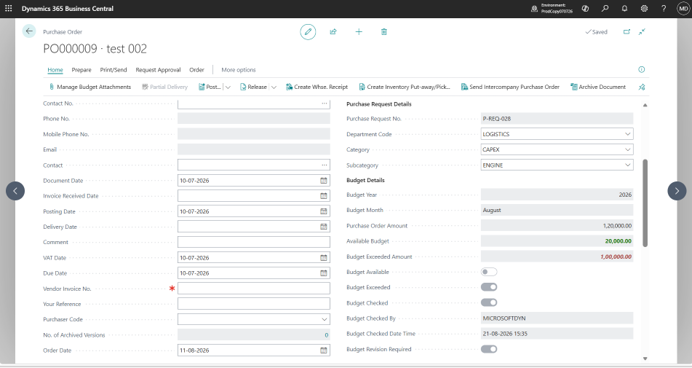The width and height of the screenshot is (692, 368).
Task: Click the Vendor Invoice No. field
Action: [254, 289]
